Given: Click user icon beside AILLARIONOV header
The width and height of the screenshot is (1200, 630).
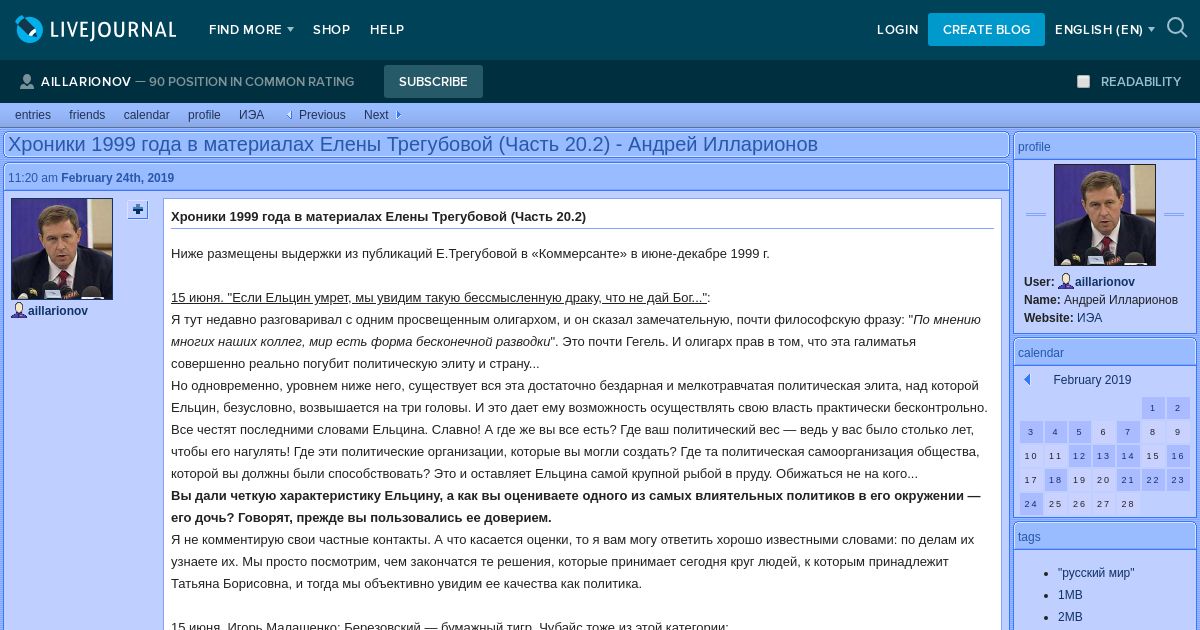Looking at the screenshot, I should (27, 82).
